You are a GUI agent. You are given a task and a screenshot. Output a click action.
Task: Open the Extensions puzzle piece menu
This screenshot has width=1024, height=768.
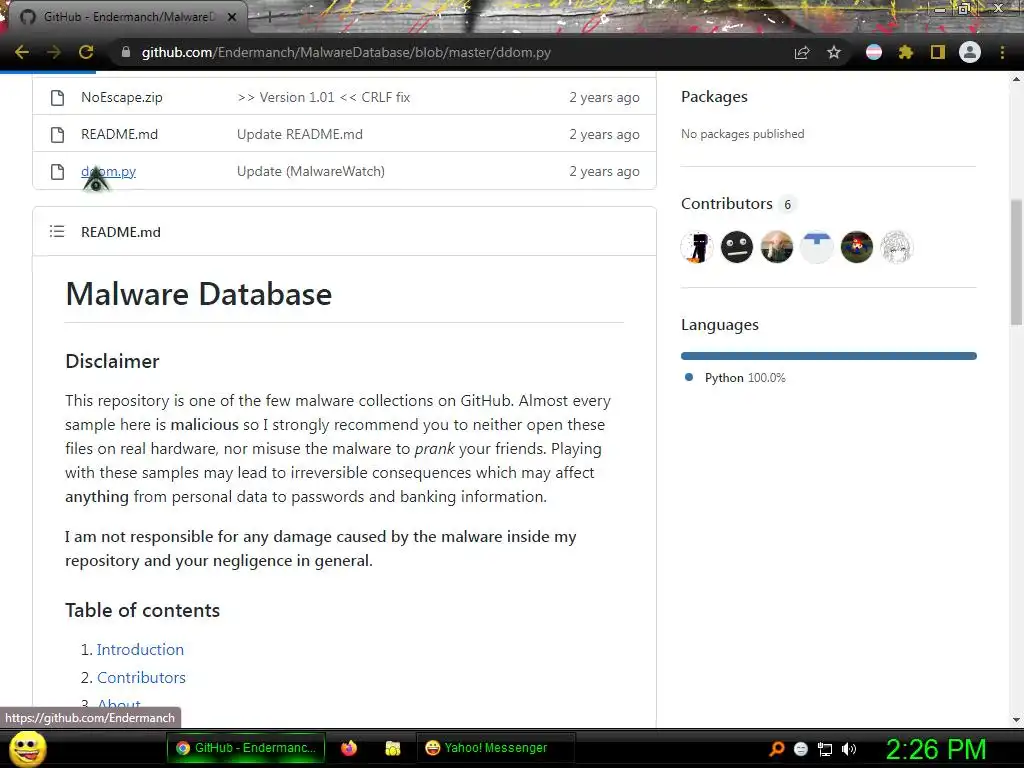[906, 52]
